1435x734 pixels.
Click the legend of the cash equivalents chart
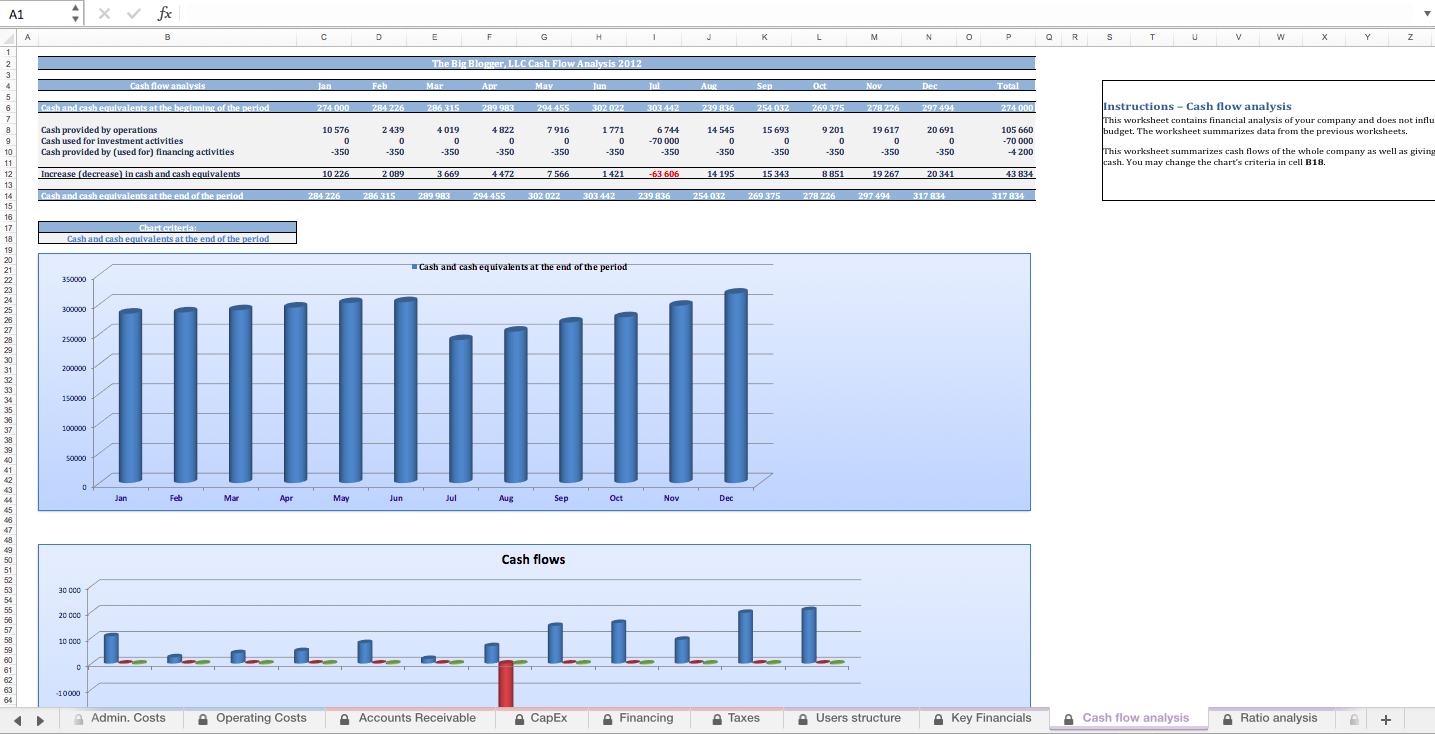point(519,267)
